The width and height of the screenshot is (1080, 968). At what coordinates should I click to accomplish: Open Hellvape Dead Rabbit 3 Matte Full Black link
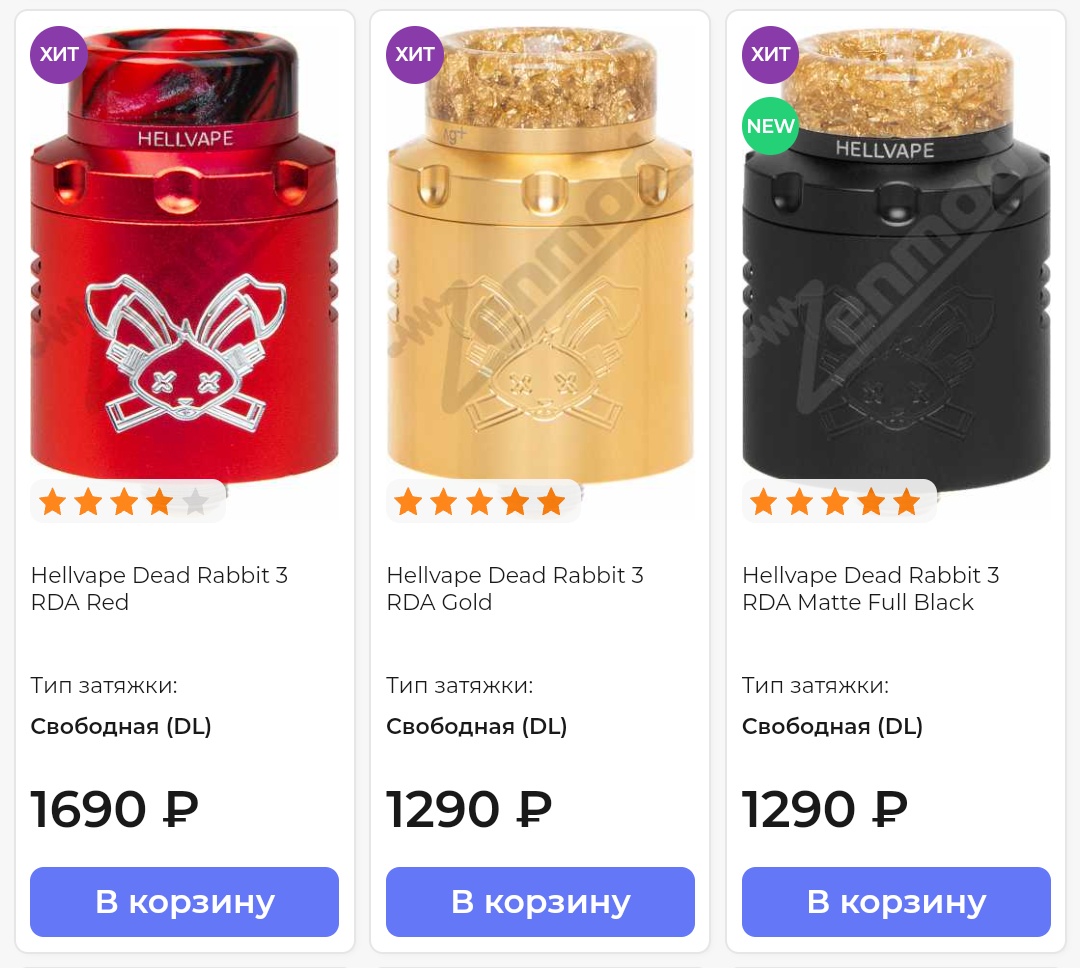pyautogui.click(x=871, y=588)
